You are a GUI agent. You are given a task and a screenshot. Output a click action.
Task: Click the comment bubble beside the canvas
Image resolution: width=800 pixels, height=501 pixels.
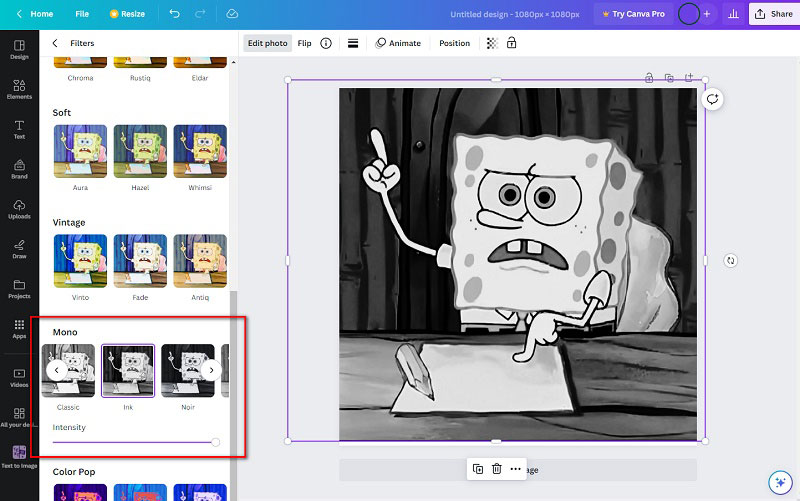point(712,99)
